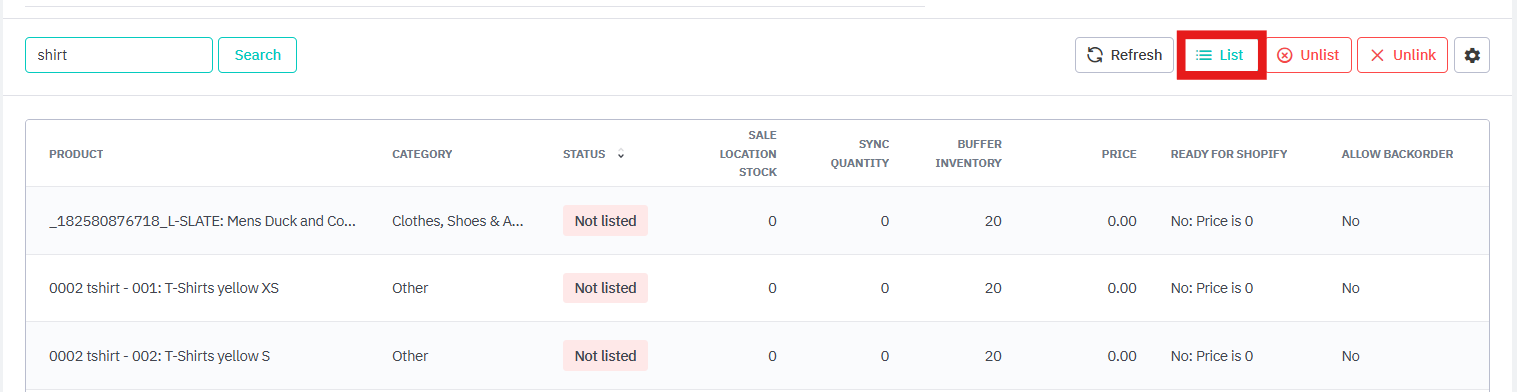
Task: Click the READY FOR SHOPIFY column header
Action: tap(1229, 154)
